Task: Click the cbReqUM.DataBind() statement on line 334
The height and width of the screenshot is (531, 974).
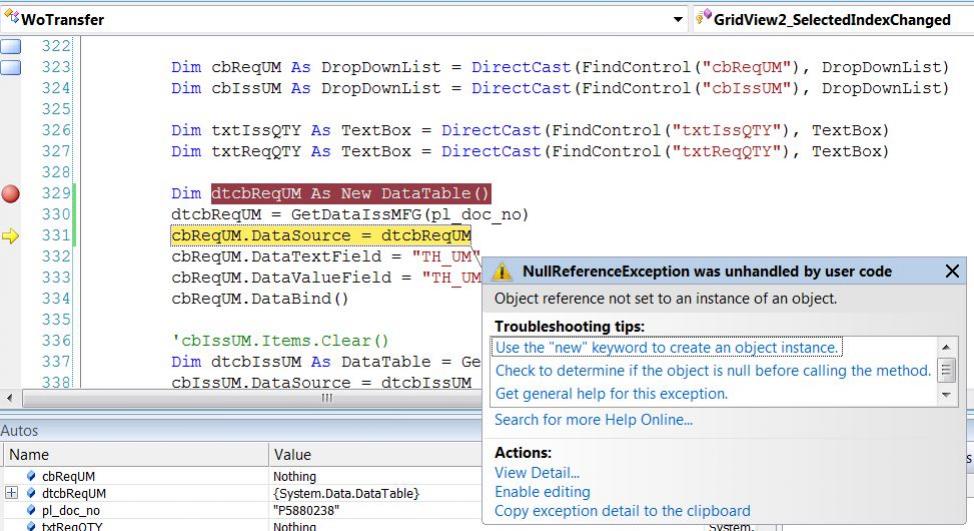Action: click(x=260, y=299)
